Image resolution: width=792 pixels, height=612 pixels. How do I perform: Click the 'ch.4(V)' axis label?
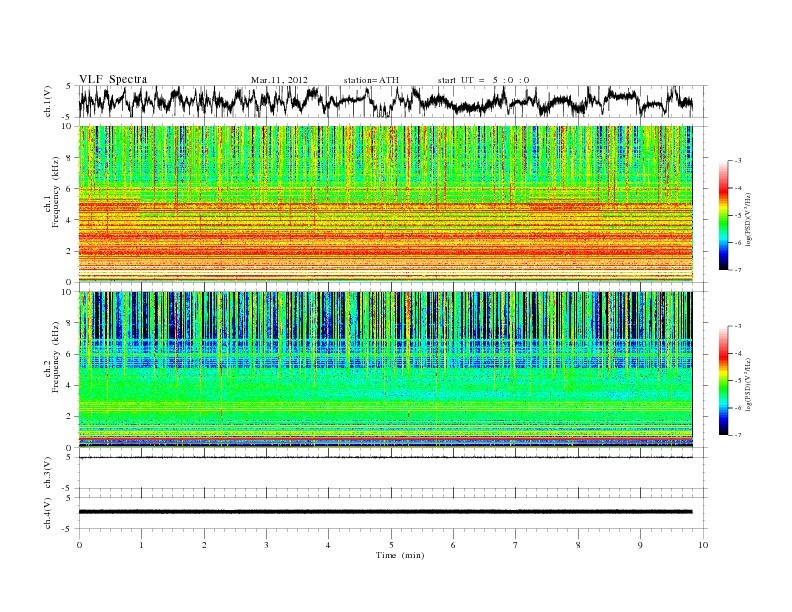pyautogui.click(x=48, y=514)
